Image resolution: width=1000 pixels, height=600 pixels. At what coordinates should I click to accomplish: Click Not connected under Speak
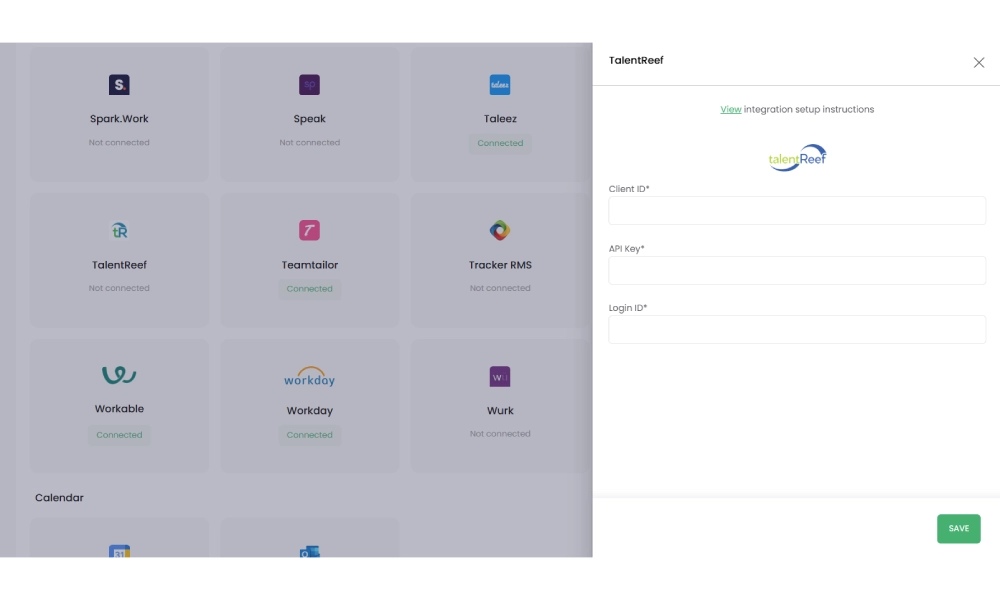click(309, 142)
